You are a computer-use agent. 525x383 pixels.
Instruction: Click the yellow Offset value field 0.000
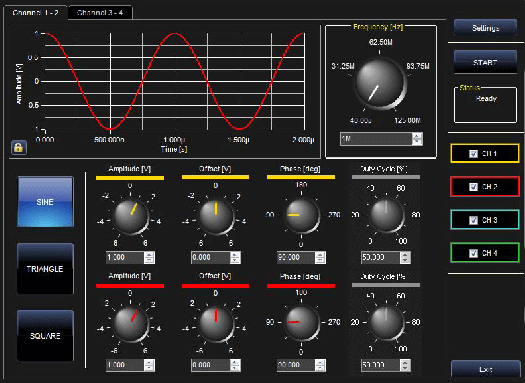[x=211, y=257]
